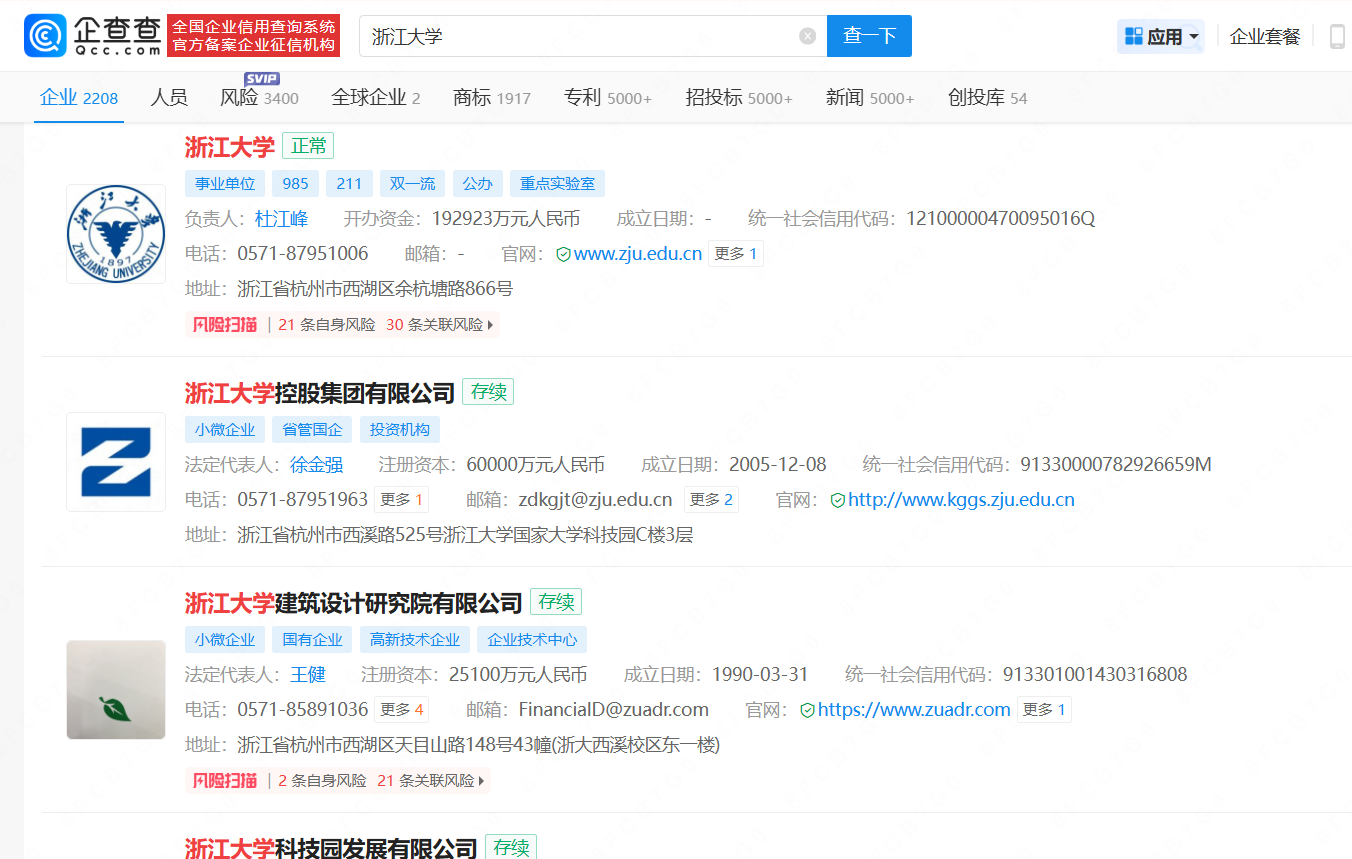Click the verified shield icon beside www.zuadr.com
The image size is (1352, 859).
[x=808, y=710]
